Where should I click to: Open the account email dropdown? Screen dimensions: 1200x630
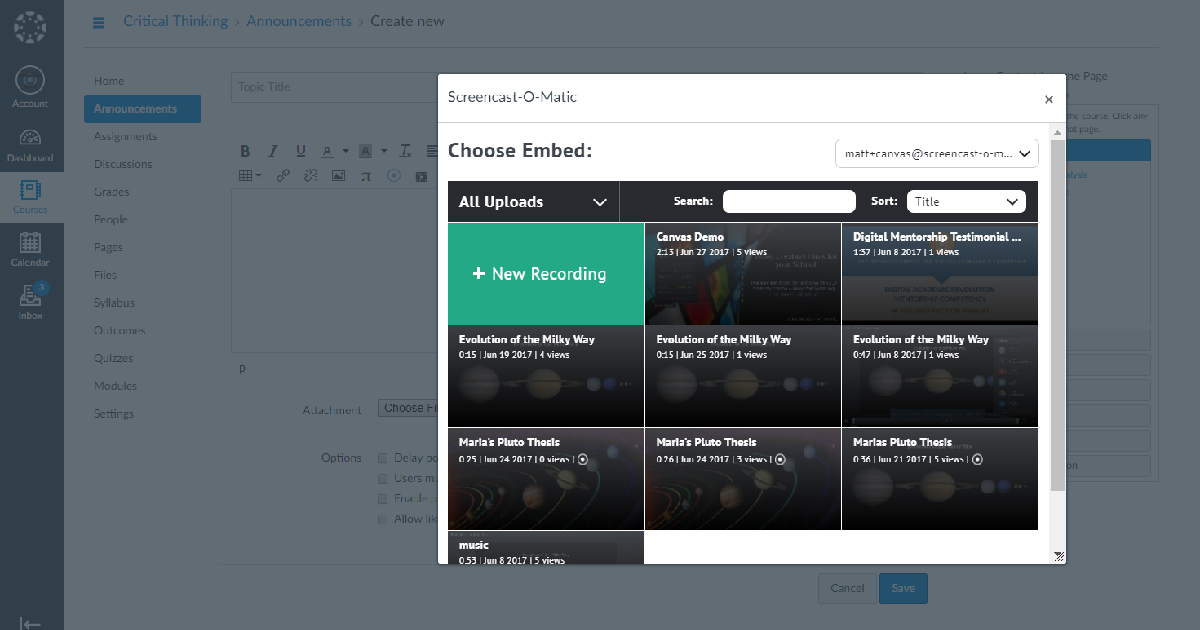pos(937,153)
